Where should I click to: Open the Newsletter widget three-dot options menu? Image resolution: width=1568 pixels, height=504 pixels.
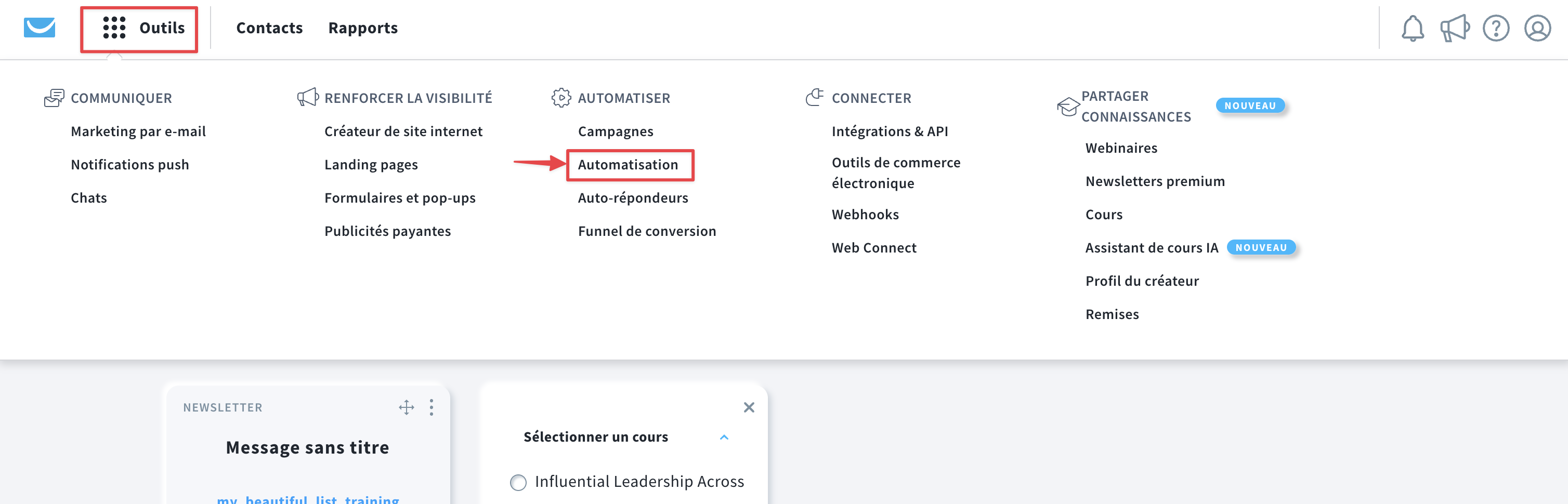tap(432, 407)
